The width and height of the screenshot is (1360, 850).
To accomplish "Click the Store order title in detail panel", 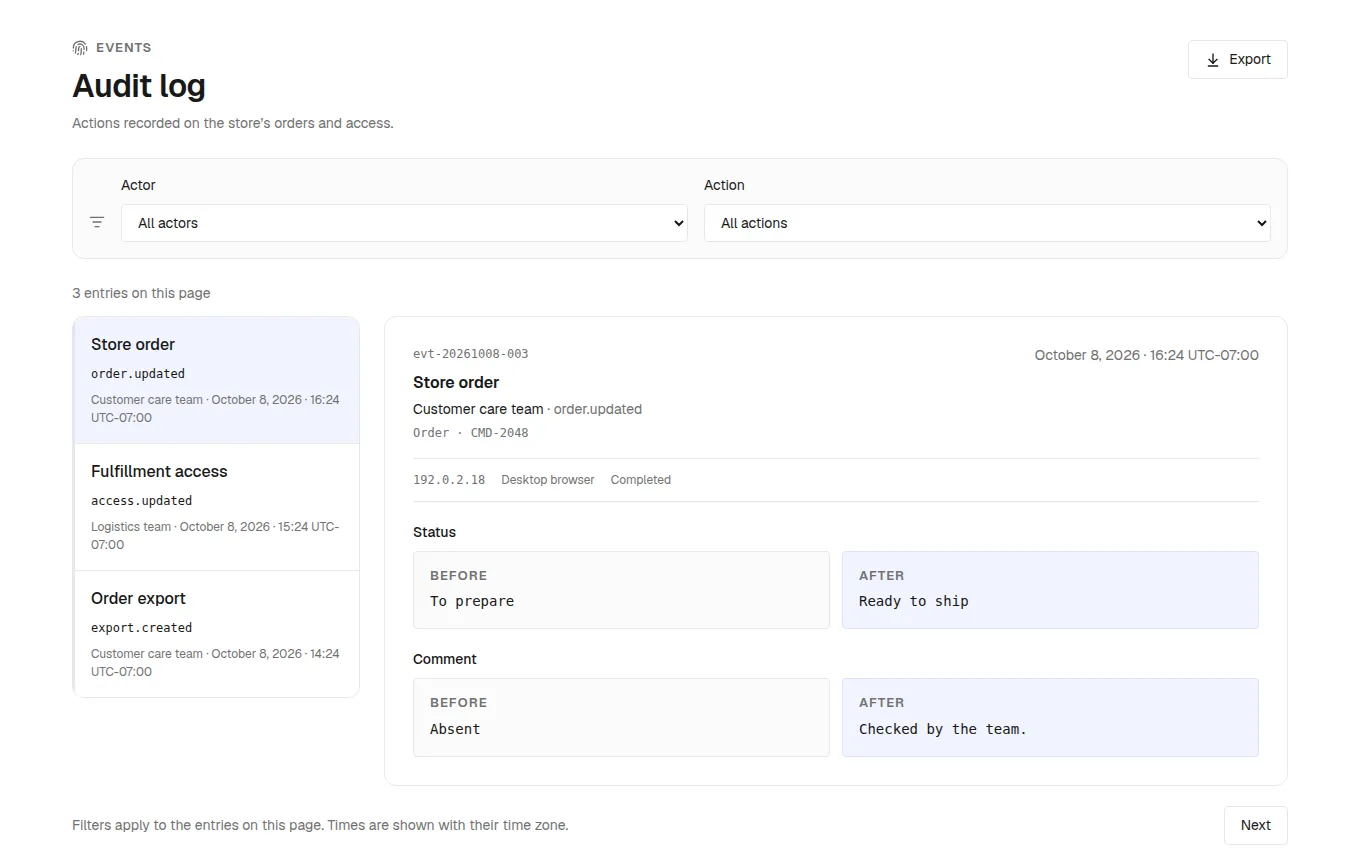I will pos(456,382).
